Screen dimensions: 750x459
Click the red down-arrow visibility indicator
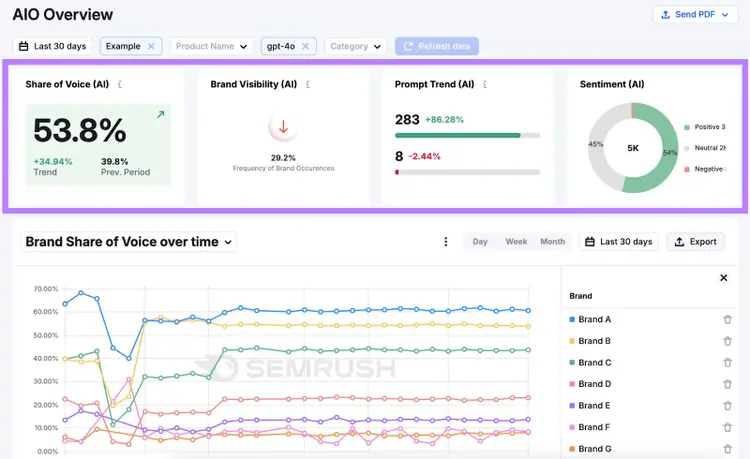(283, 127)
